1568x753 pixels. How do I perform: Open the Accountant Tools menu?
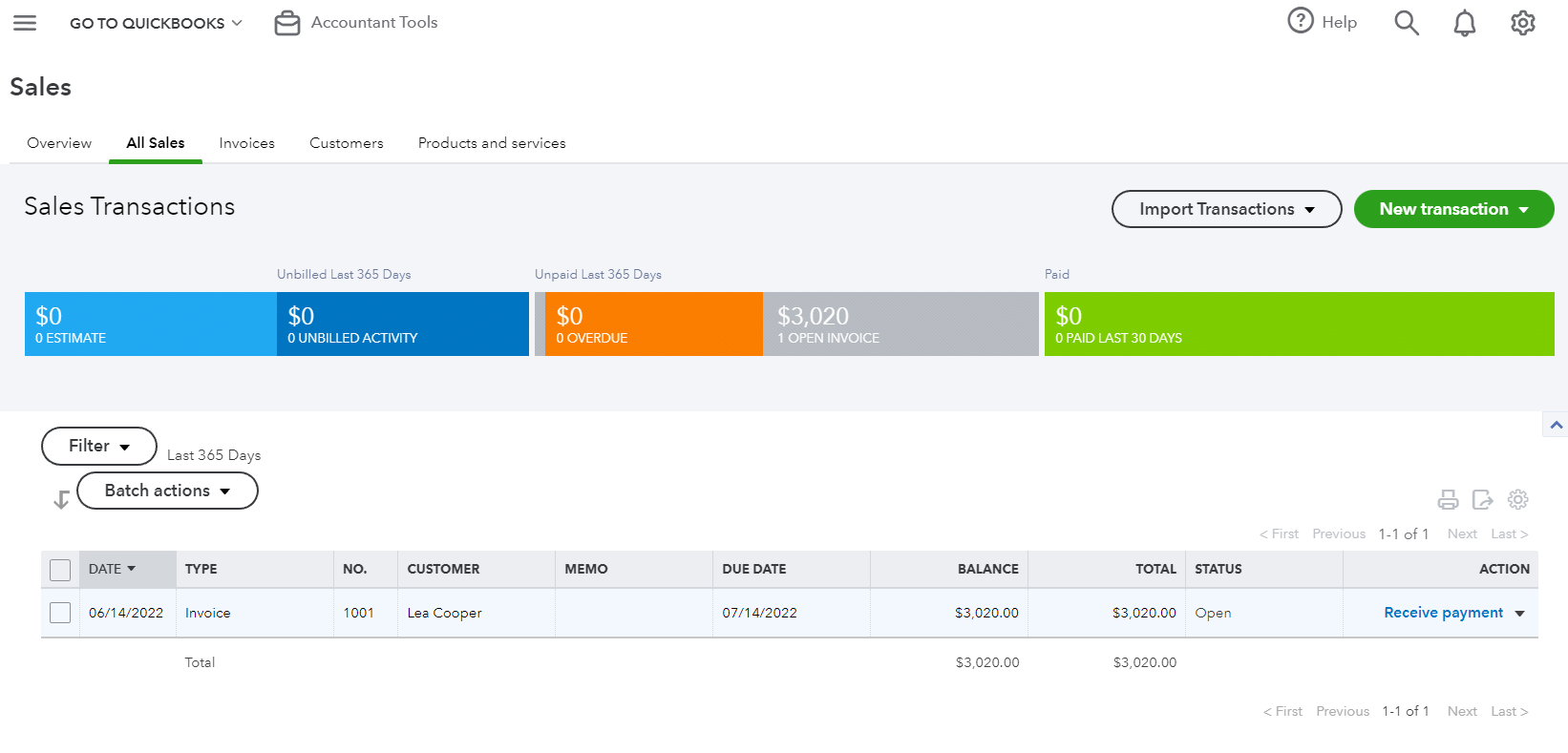pos(356,23)
